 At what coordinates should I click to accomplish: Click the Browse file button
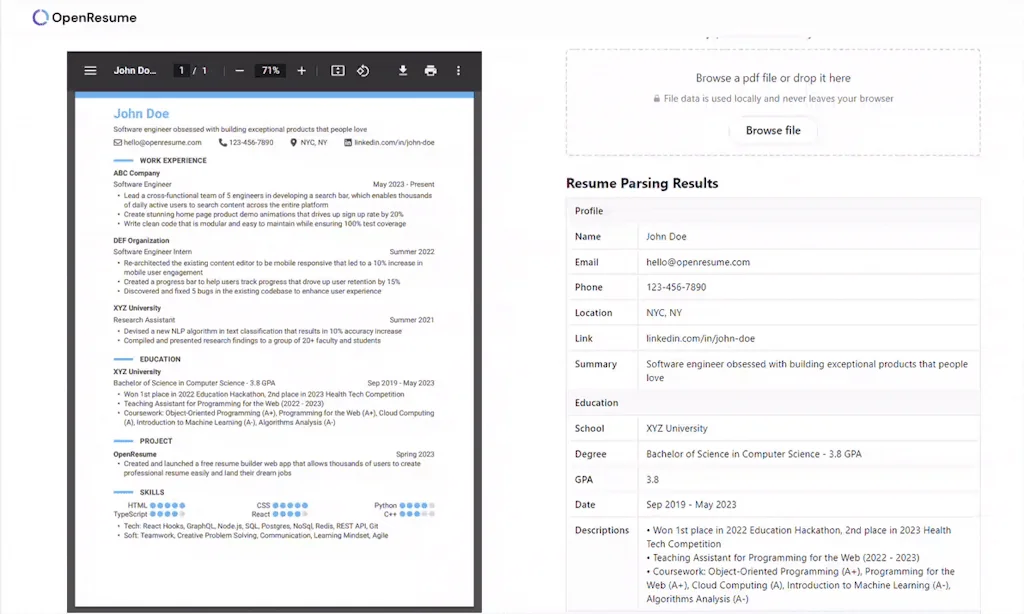coord(774,130)
